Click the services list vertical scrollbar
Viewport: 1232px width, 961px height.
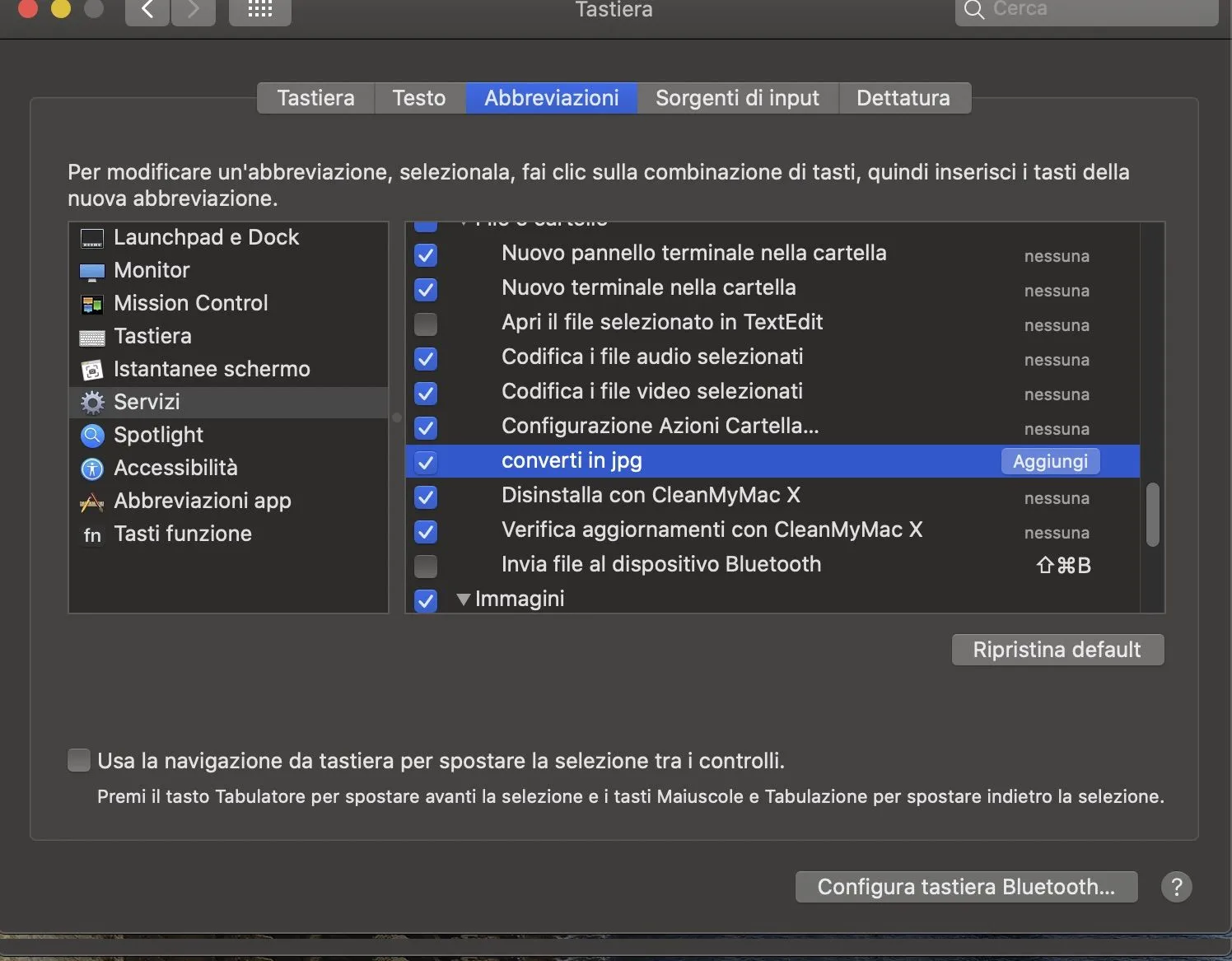pyautogui.click(x=1152, y=515)
